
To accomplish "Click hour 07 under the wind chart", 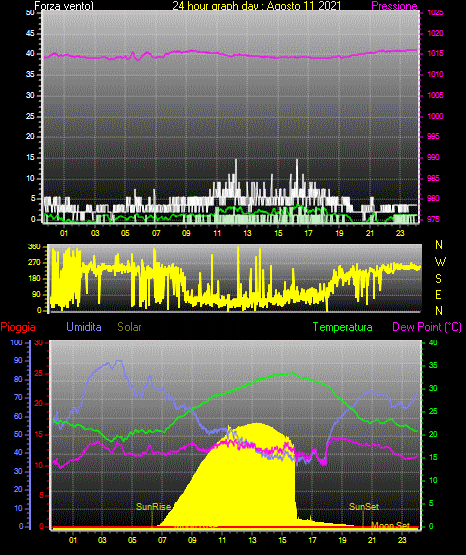I will pyautogui.click(x=156, y=233).
